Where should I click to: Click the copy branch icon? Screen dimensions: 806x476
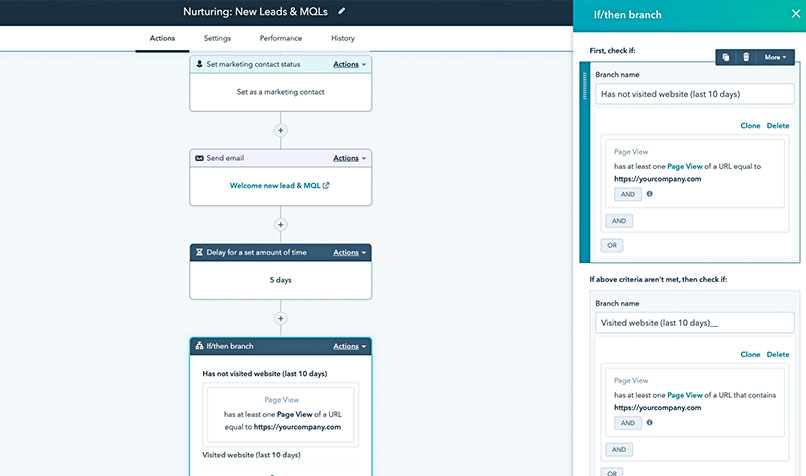pos(726,57)
